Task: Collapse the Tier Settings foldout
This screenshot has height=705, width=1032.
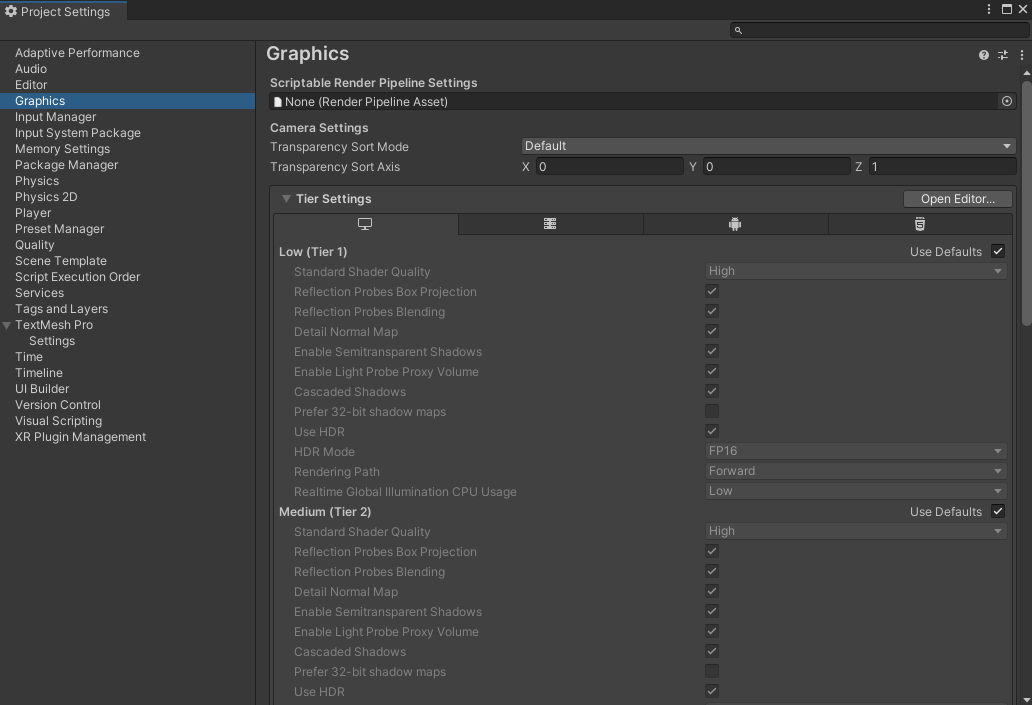Action: coord(286,199)
